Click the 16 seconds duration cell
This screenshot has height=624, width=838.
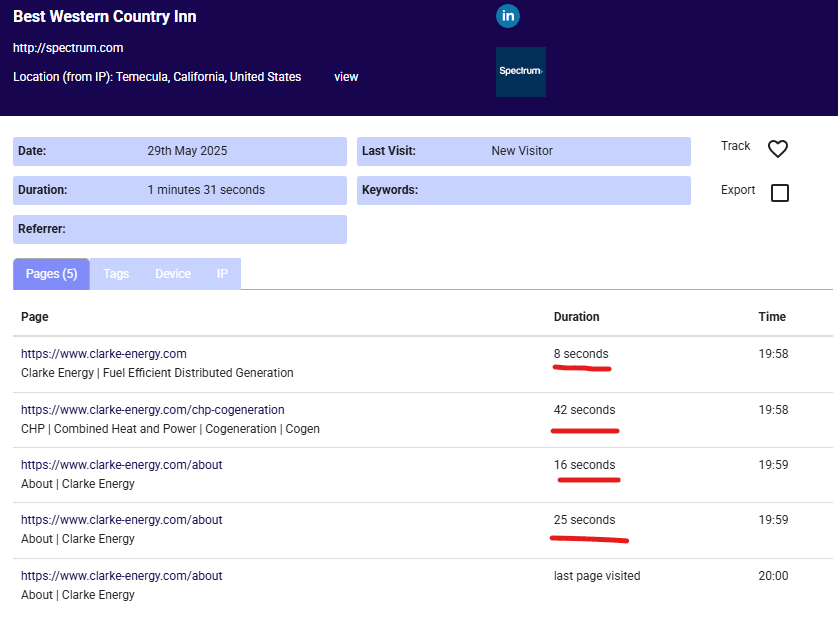coord(584,465)
